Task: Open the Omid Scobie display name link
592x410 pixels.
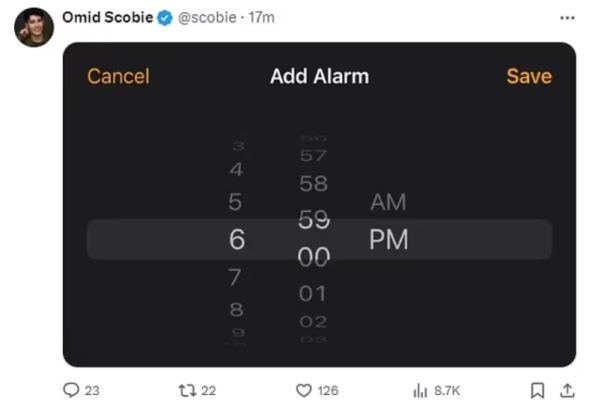Action: [108, 17]
